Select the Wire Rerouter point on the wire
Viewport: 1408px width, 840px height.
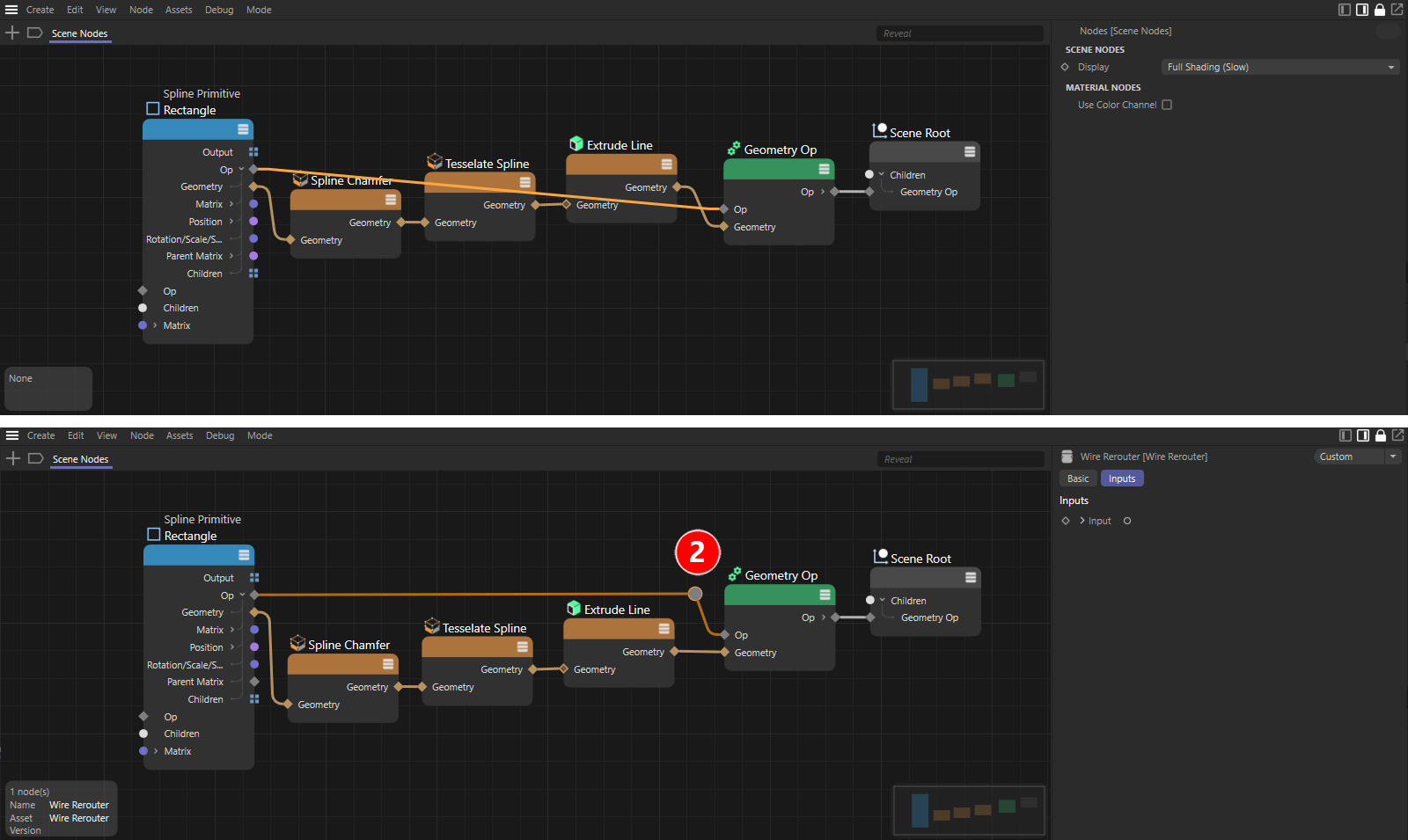695,594
